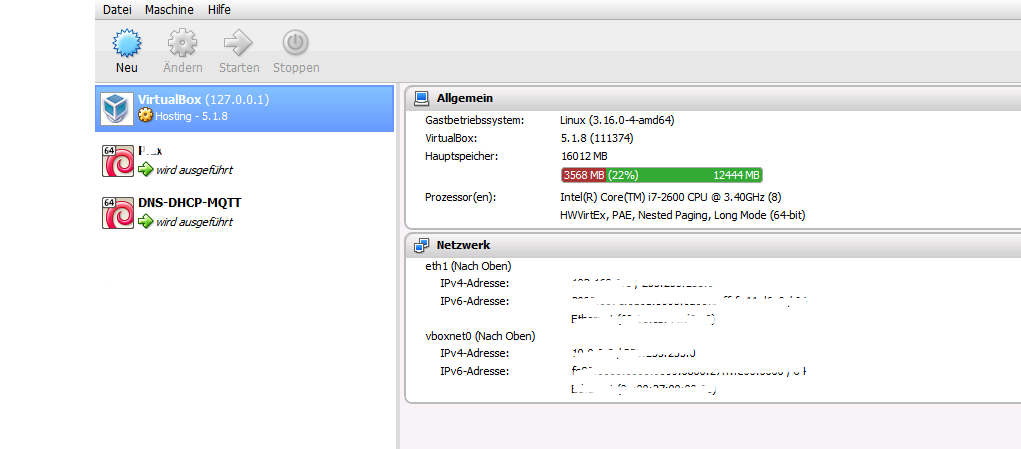1021x449 pixels.
Task: Click the Hosting status gear icon
Action: [x=145, y=116]
